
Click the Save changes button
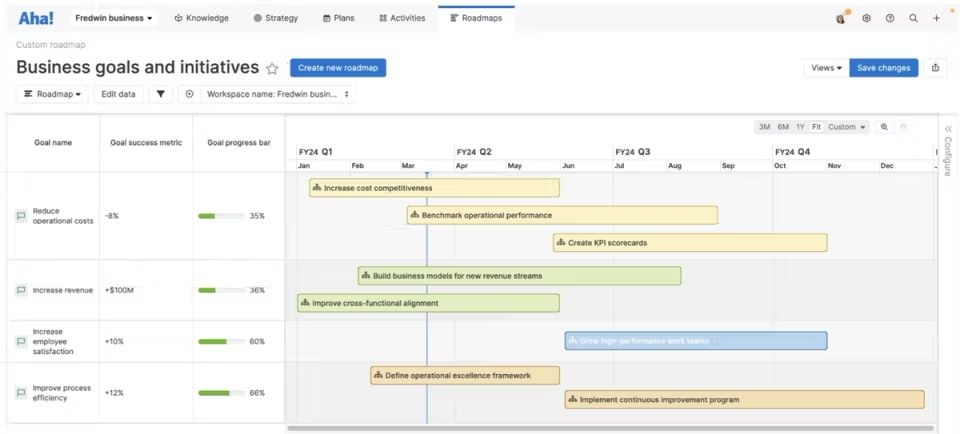coord(883,68)
